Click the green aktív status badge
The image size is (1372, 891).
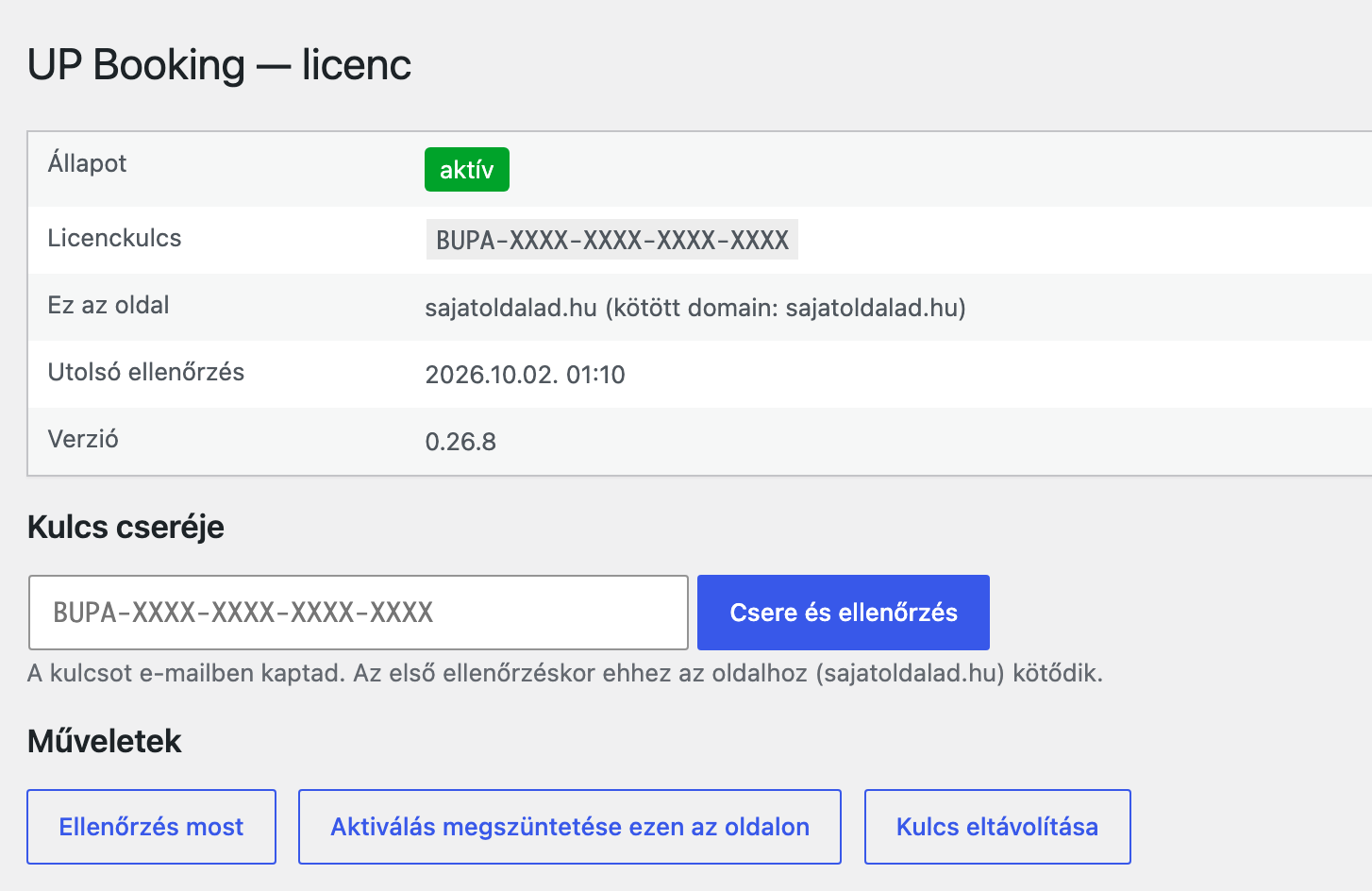[x=467, y=170]
